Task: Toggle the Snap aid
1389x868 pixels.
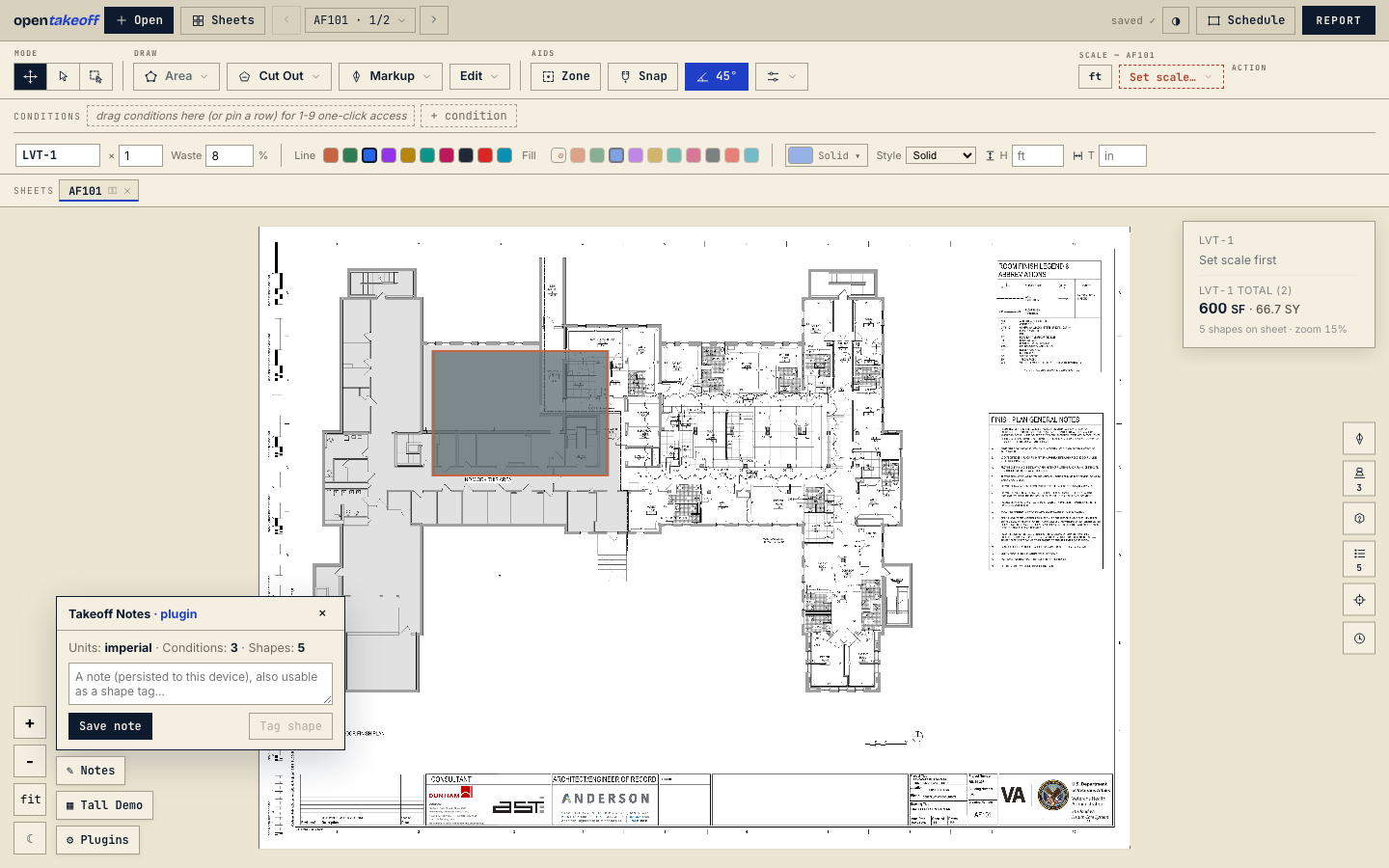Action: [643, 76]
